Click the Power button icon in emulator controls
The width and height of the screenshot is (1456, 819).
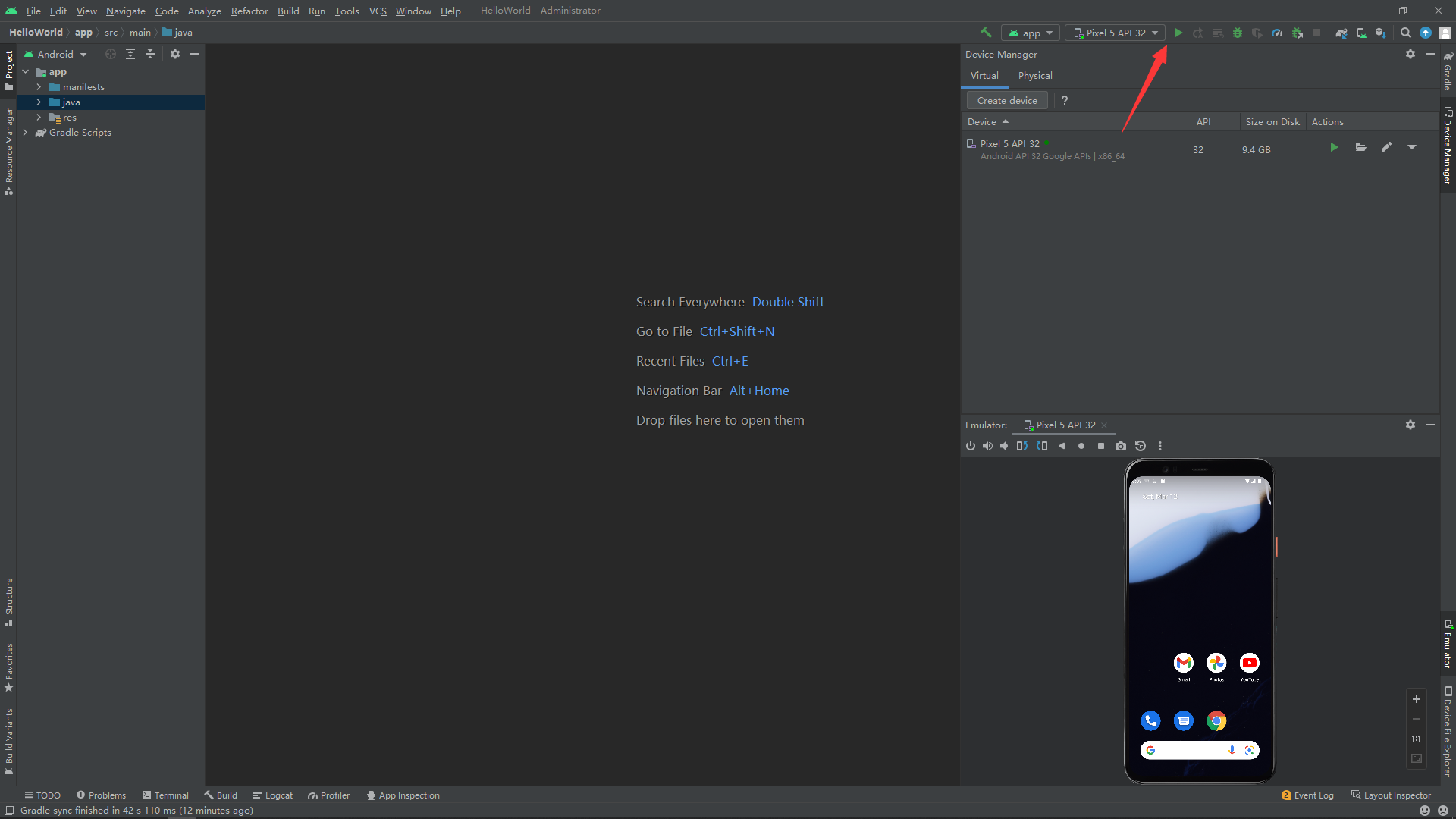pos(970,446)
